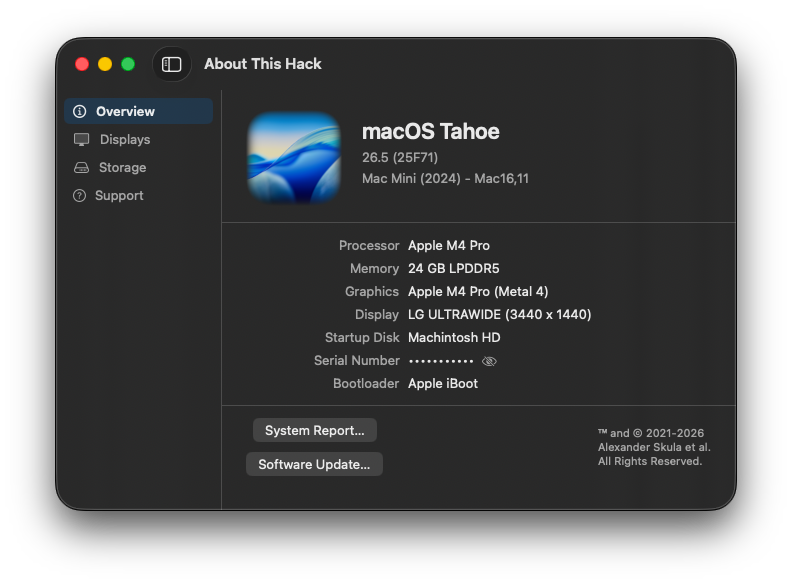Click the Storage drive icon
This screenshot has height=584, width=792.
click(x=81, y=168)
